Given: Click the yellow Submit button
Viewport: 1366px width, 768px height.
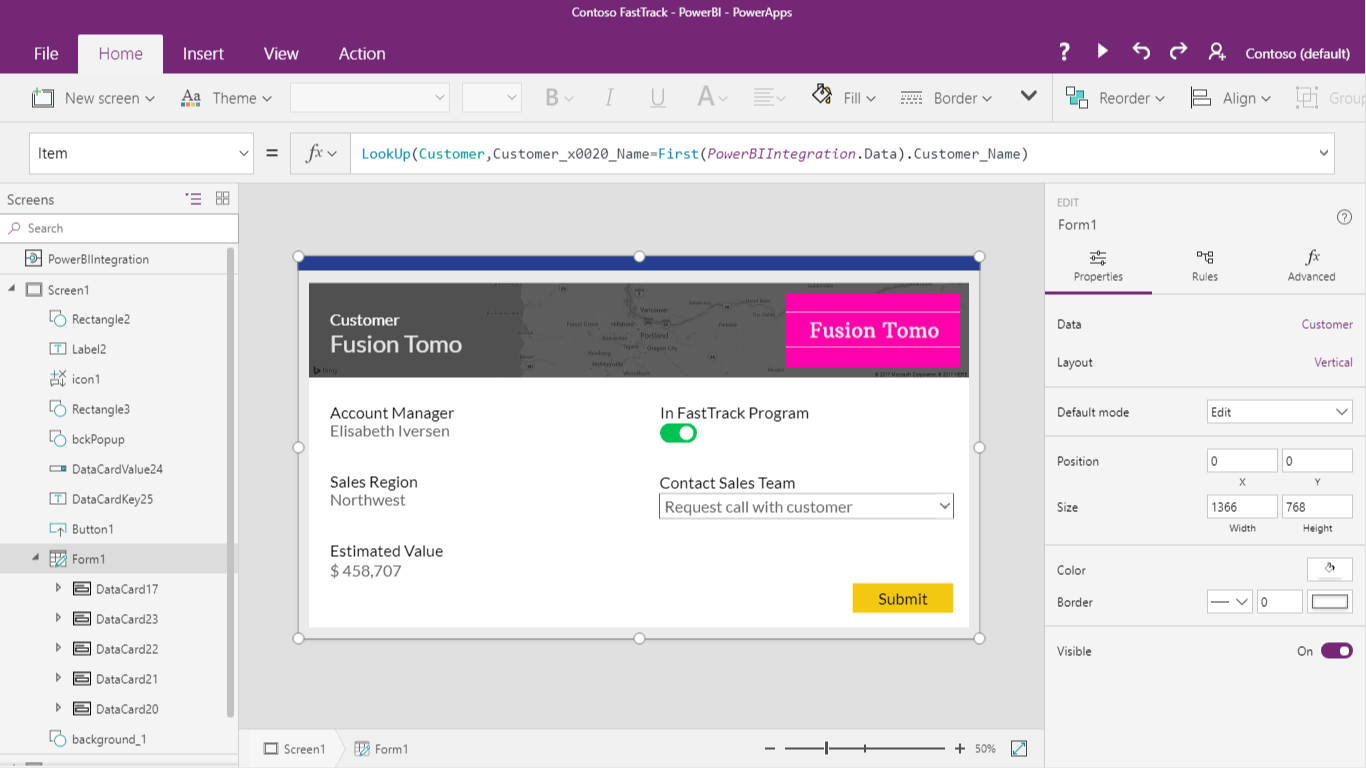Looking at the screenshot, I should tap(902, 598).
